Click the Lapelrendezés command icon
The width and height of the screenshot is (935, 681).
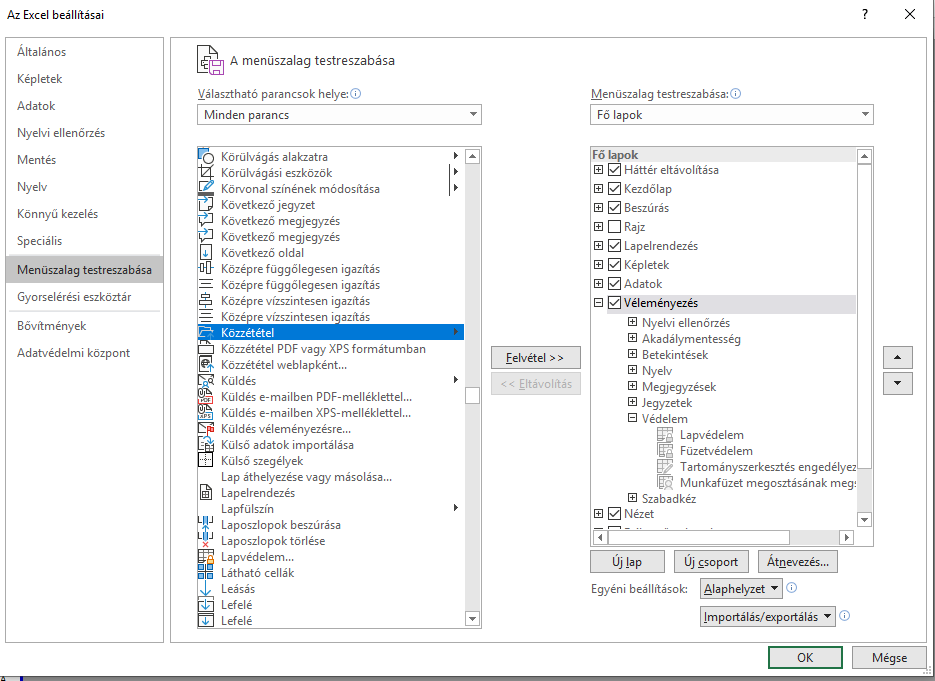click(206, 493)
